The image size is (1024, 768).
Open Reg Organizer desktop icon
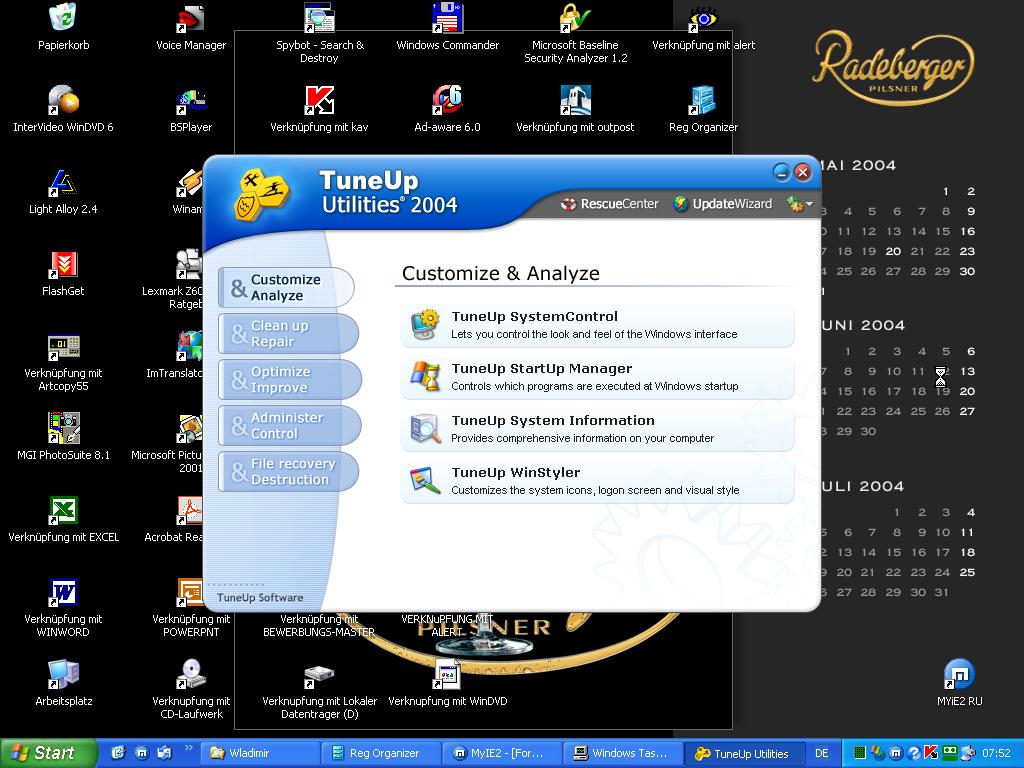click(x=703, y=109)
